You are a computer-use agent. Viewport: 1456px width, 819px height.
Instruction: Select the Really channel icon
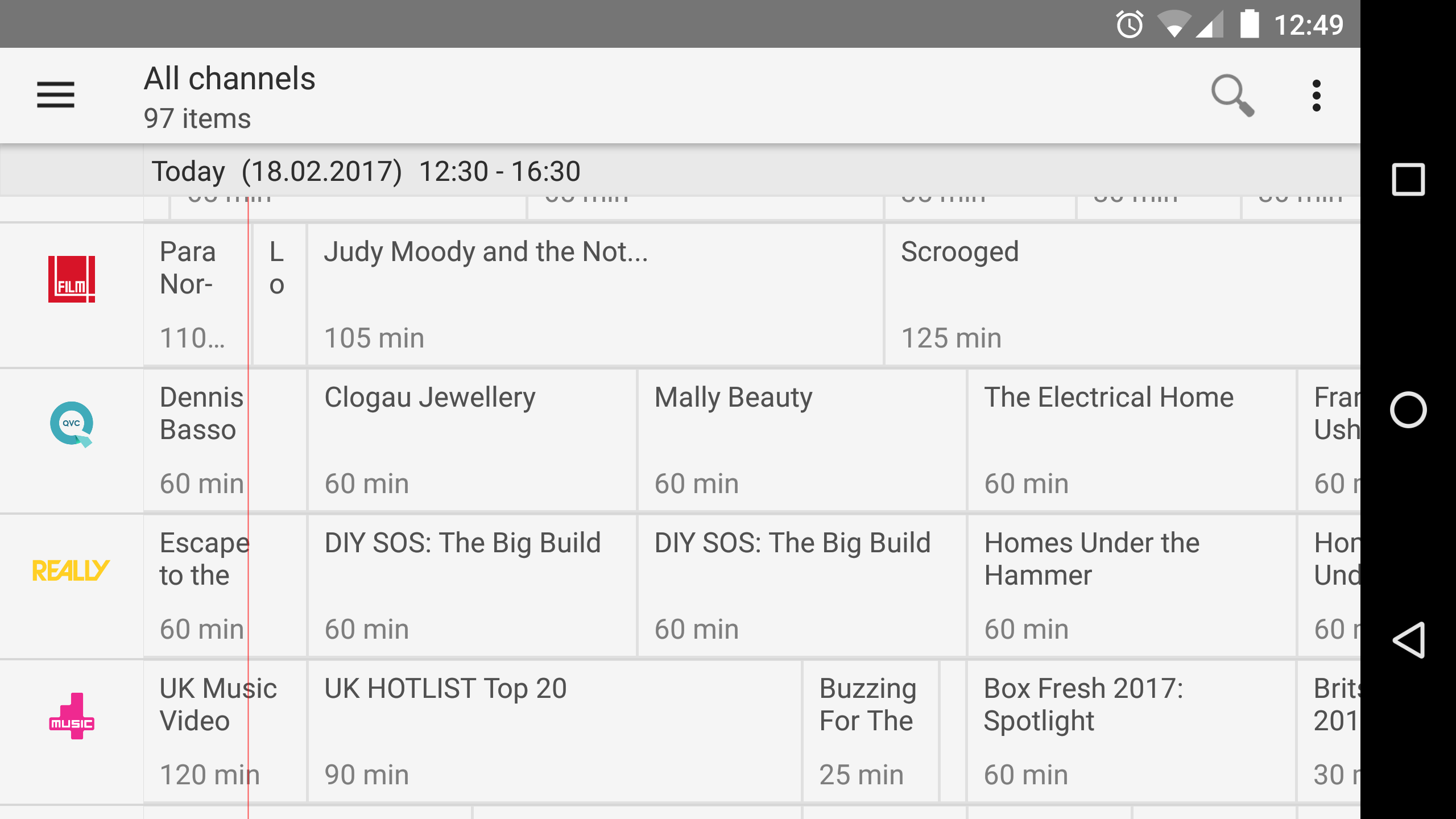[71, 571]
